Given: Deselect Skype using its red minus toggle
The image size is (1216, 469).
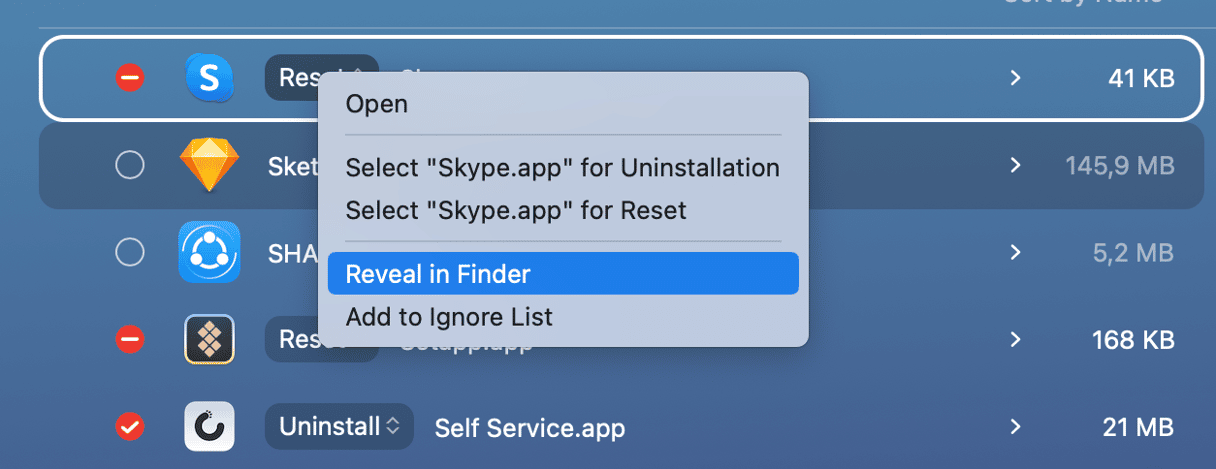Looking at the screenshot, I should (130, 78).
